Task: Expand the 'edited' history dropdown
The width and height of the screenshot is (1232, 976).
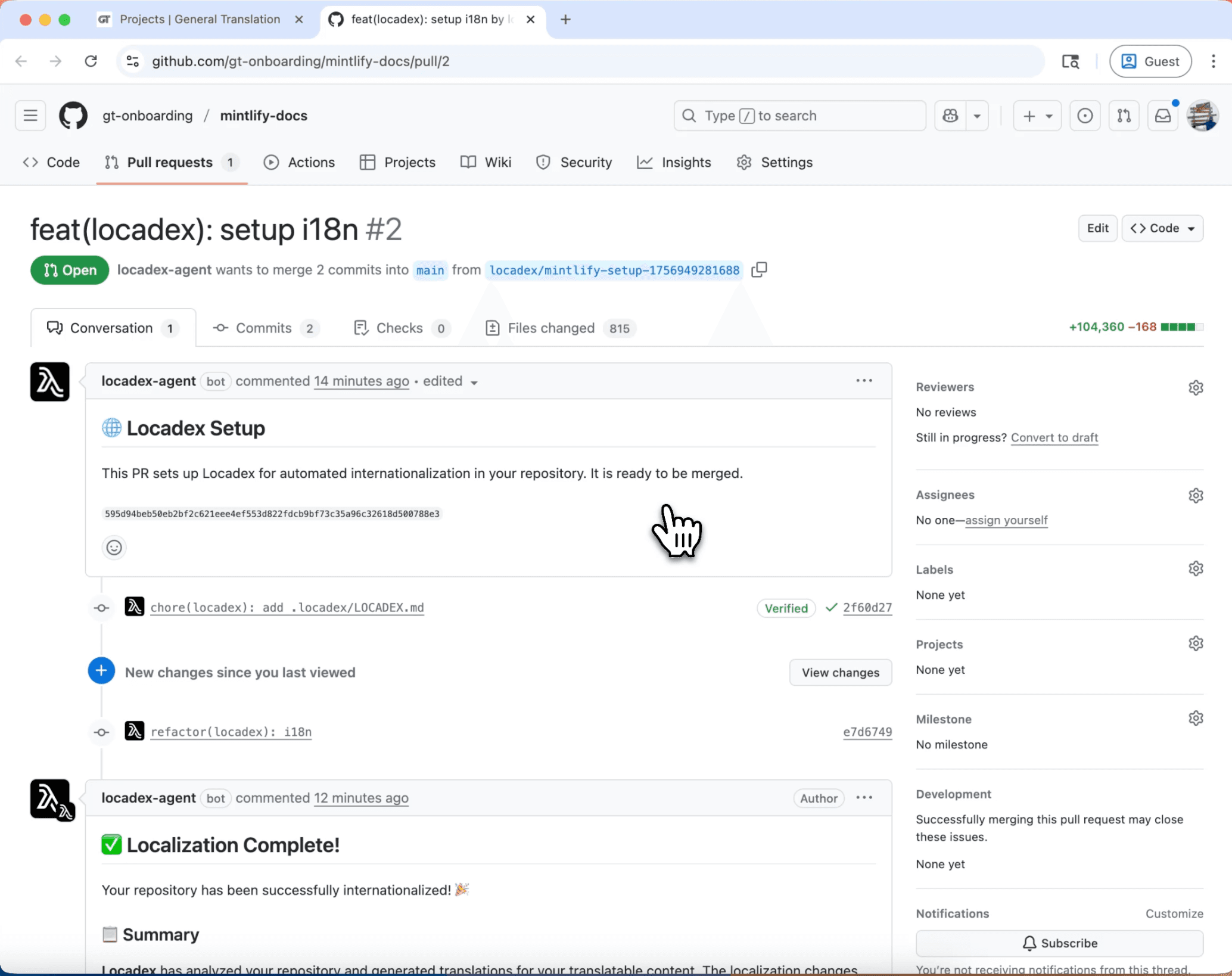Action: pos(474,382)
